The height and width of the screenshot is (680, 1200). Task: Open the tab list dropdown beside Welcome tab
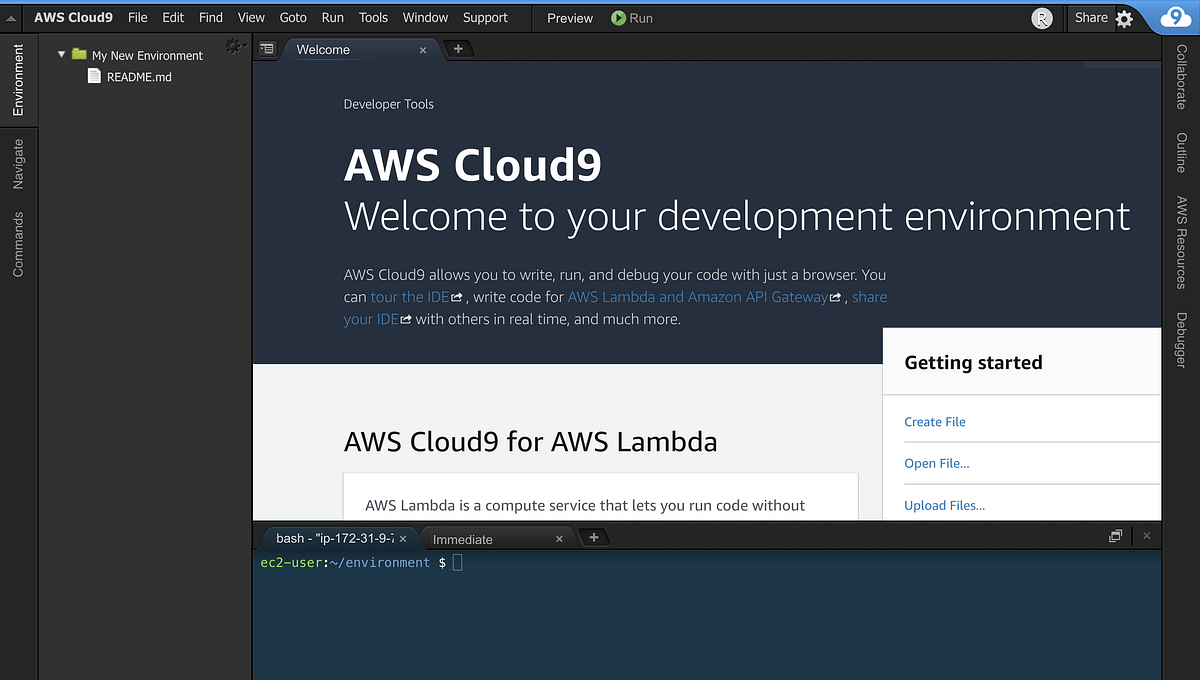[267, 48]
